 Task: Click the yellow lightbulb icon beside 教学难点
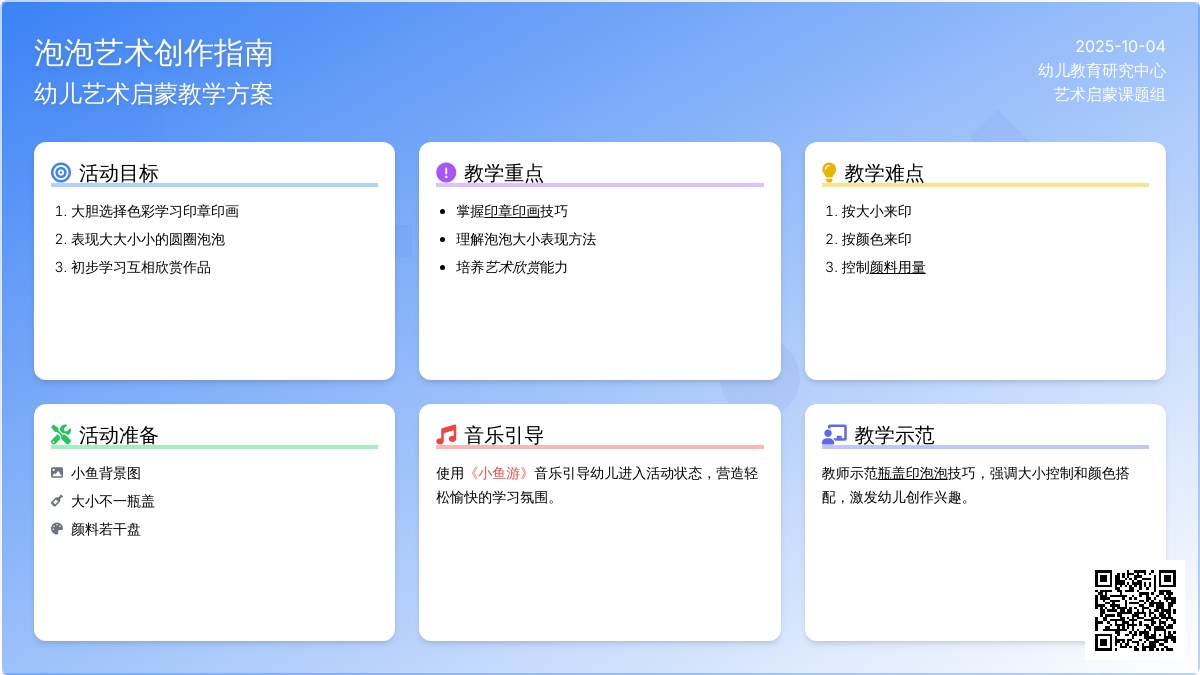pyautogui.click(x=829, y=173)
